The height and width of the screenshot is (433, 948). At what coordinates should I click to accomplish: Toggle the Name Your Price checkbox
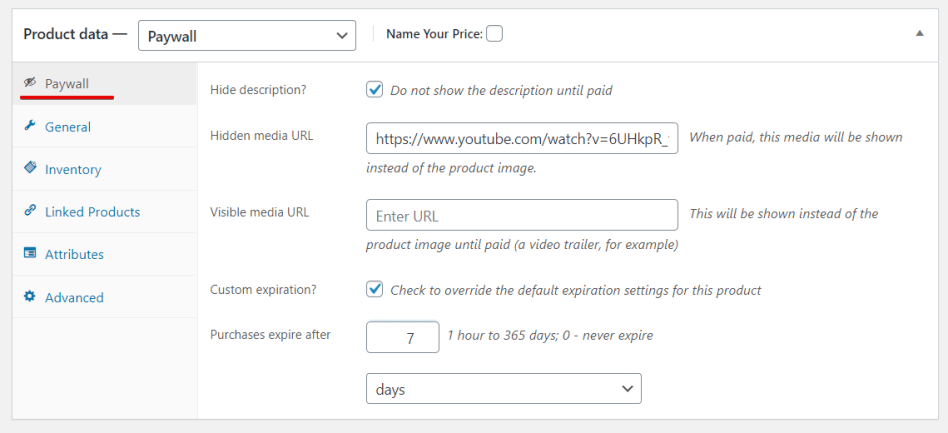click(x=494, y=34)
